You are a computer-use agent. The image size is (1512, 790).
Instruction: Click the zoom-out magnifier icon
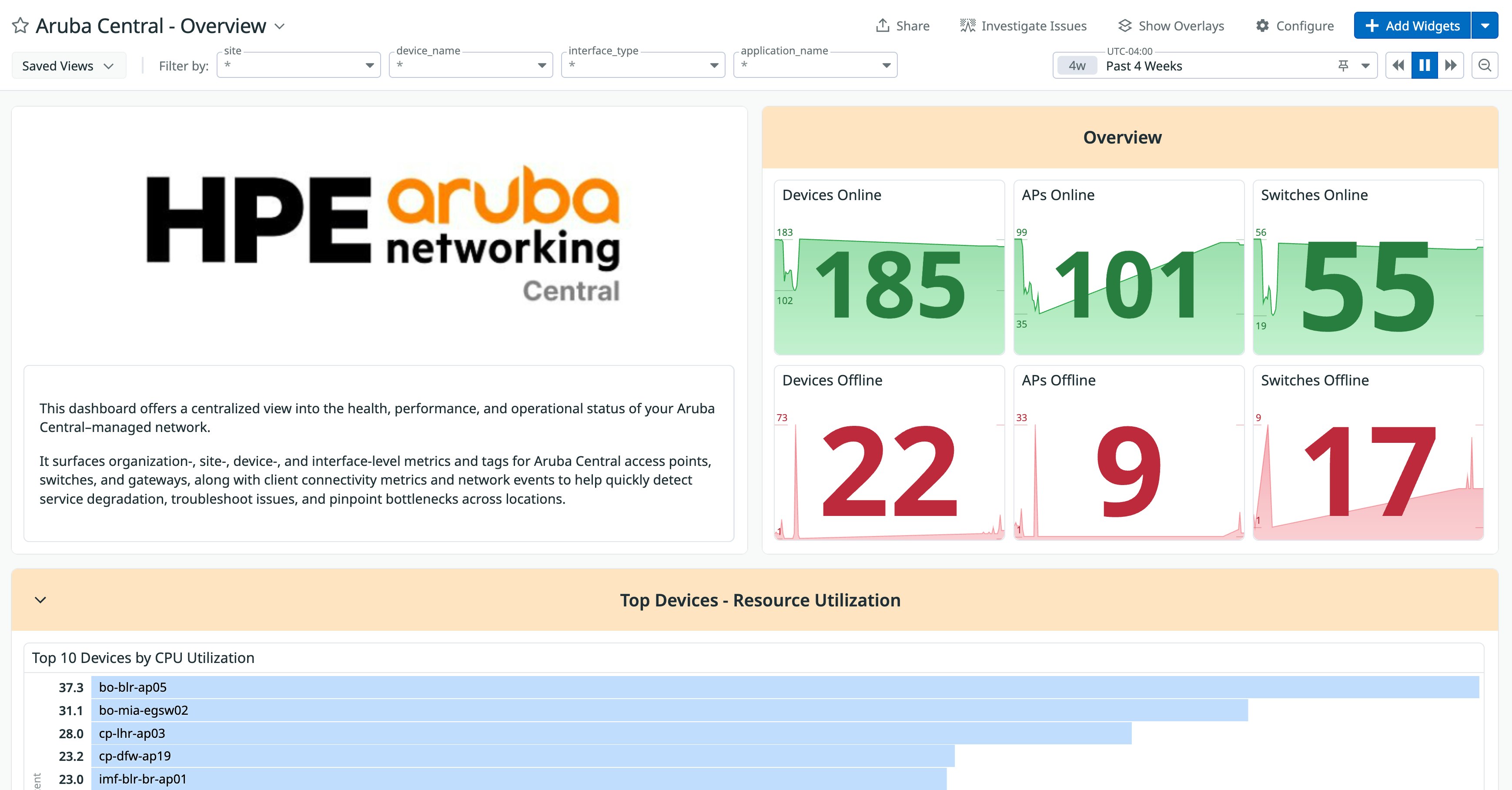[x=1485, y=65]
